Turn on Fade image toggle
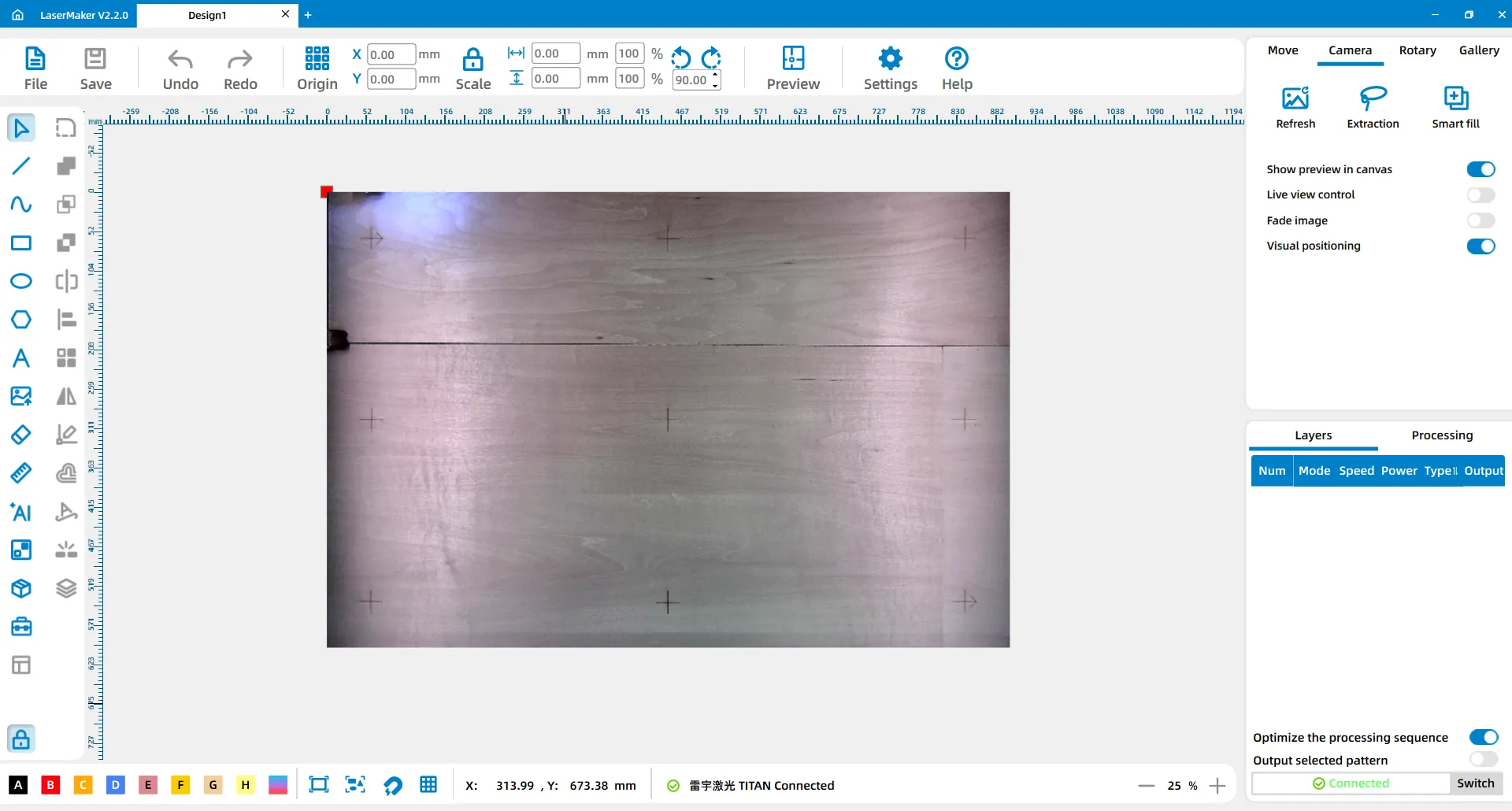Viewport: 1512px width, 811px height. (x=1480, y=221)
